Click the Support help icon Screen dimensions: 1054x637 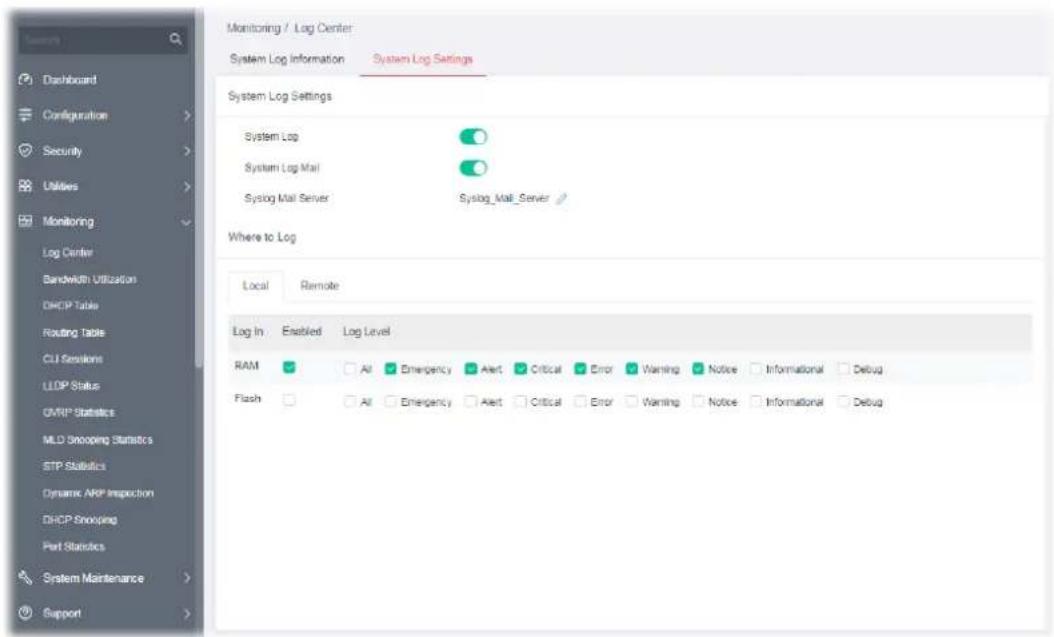tap(26, 613)
